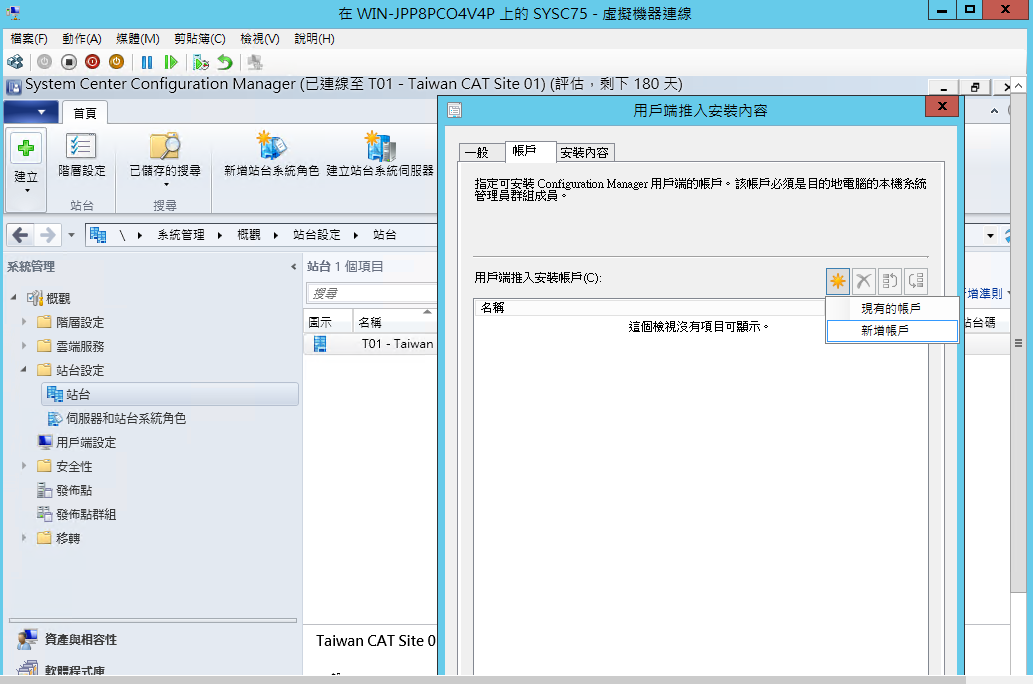
Task: Open the 檔案(F) menu
Action: coord(29,39)
